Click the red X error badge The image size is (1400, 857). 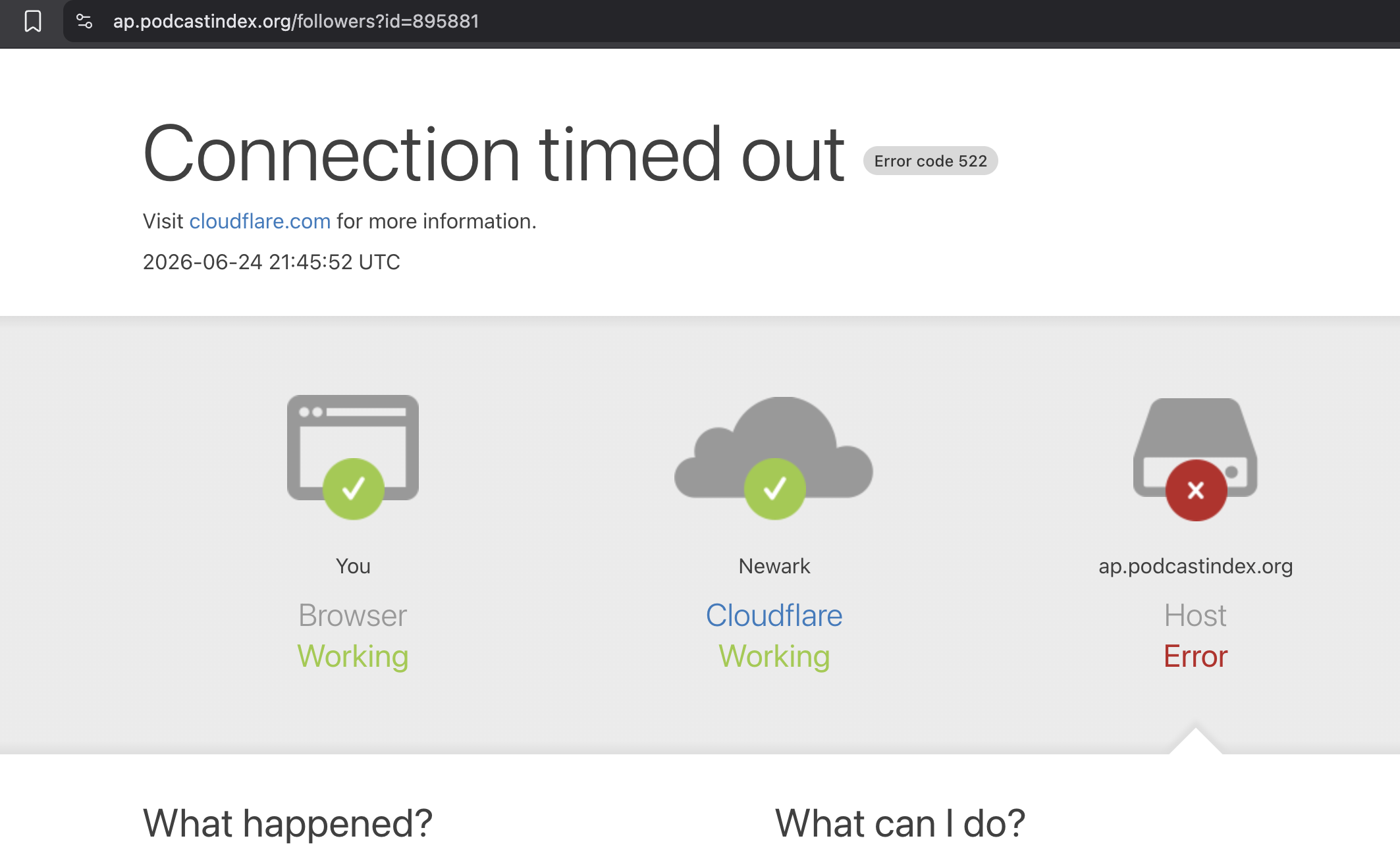[1197, 490]
